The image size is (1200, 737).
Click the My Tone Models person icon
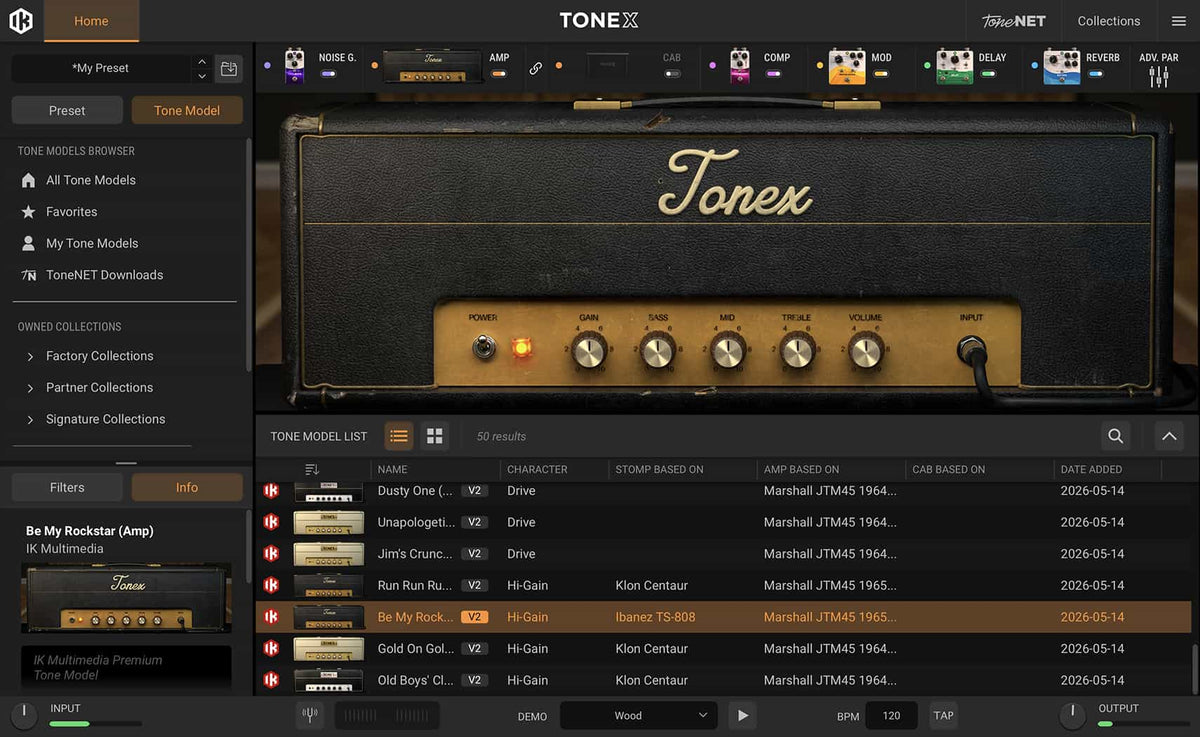coord(29,243)
